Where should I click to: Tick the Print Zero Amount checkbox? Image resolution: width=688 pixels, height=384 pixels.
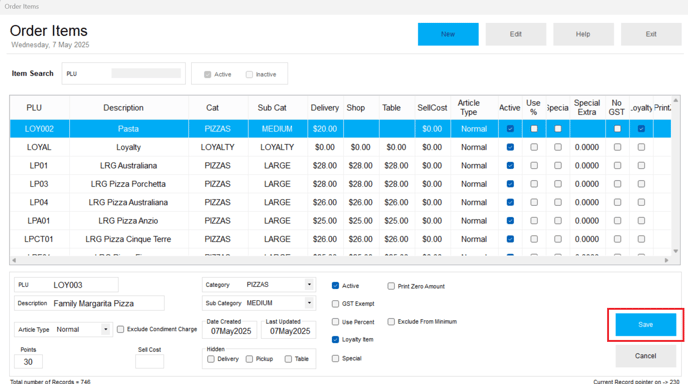(391, 286)
